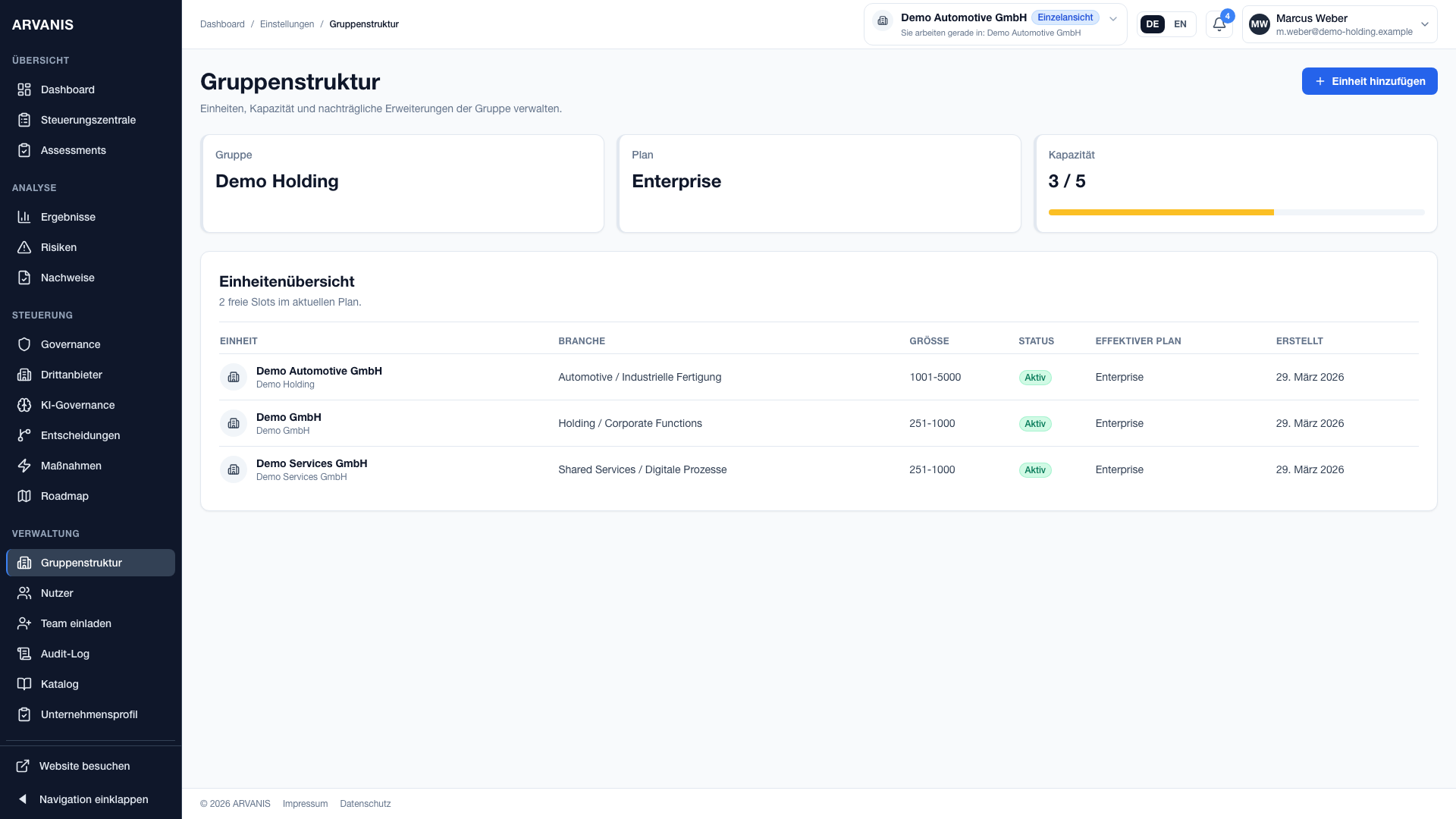Open the Einstellungen breadcrumb link
This screenshot has width=1456, height=819.
tap(287, 24)
